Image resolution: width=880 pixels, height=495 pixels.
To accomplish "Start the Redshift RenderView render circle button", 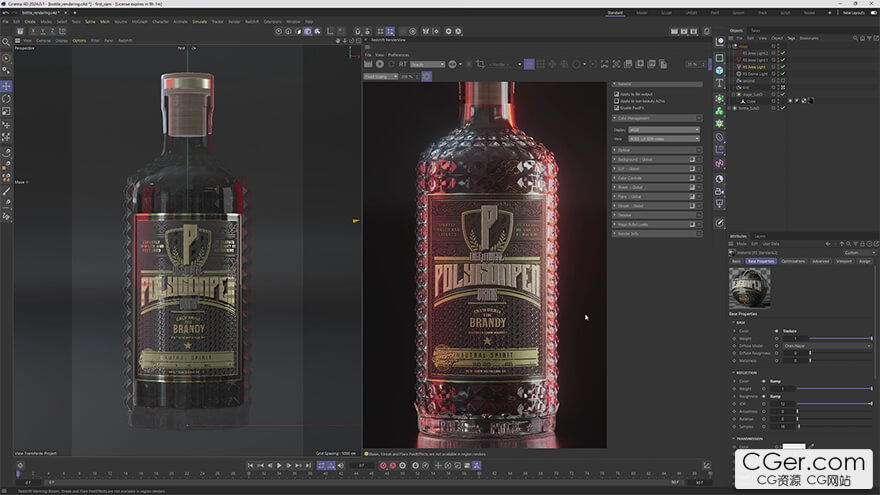I will click(x=380, y=65).
